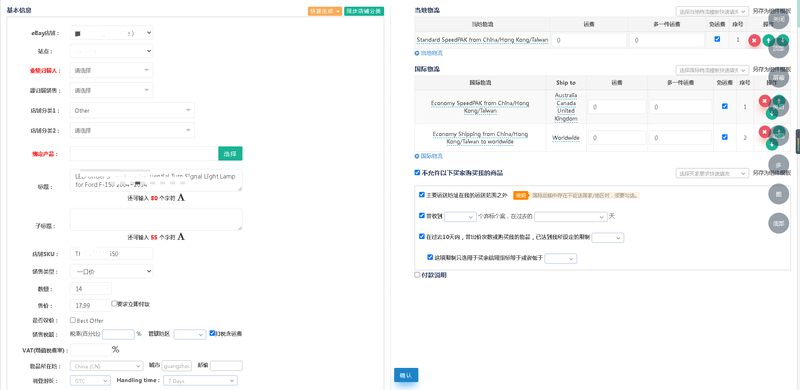Toggle the 在过去10天内 purchase limit checkbox
The width and height of the screenshot is (800, 390).
pos(421,236)
